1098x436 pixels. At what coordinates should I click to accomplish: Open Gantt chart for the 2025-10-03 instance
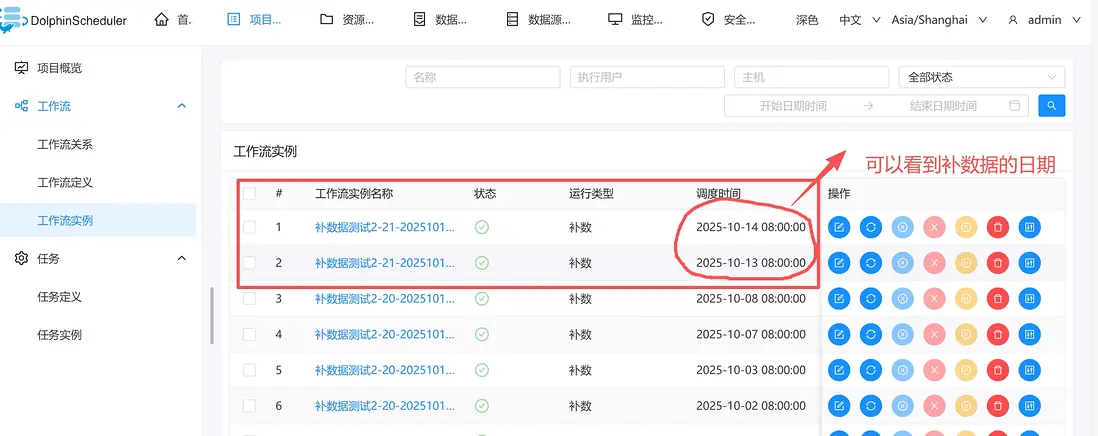[1029, 370]
